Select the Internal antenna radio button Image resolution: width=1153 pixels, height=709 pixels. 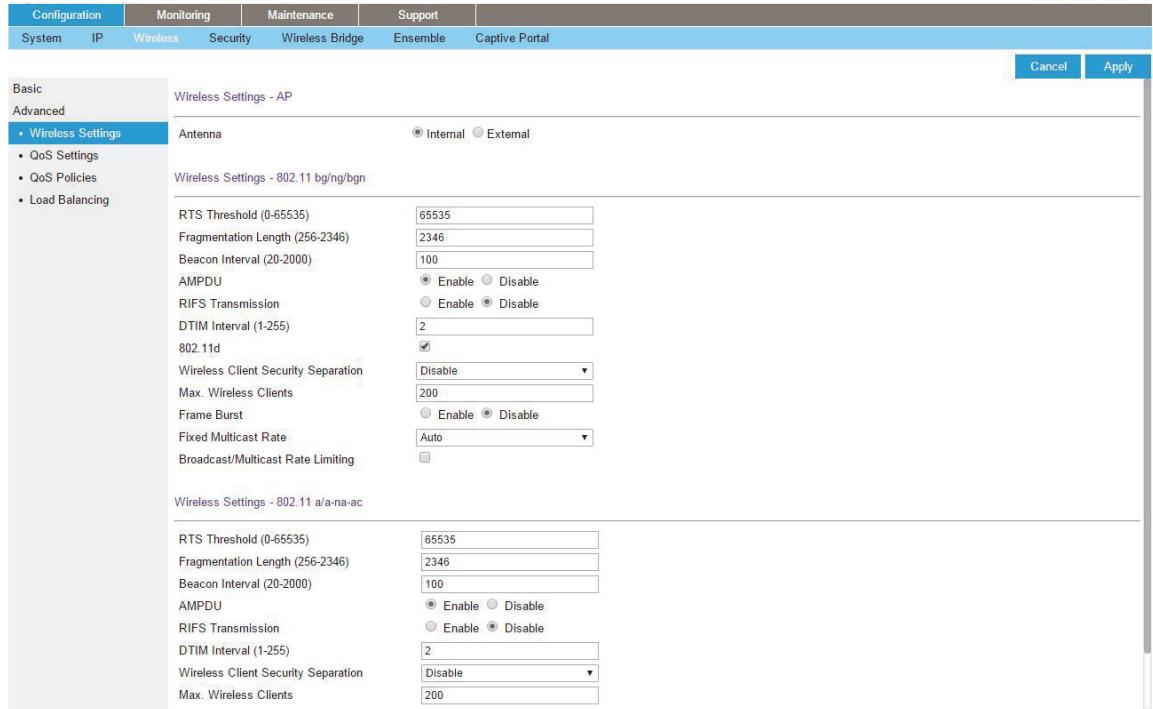tap(418, 133)
